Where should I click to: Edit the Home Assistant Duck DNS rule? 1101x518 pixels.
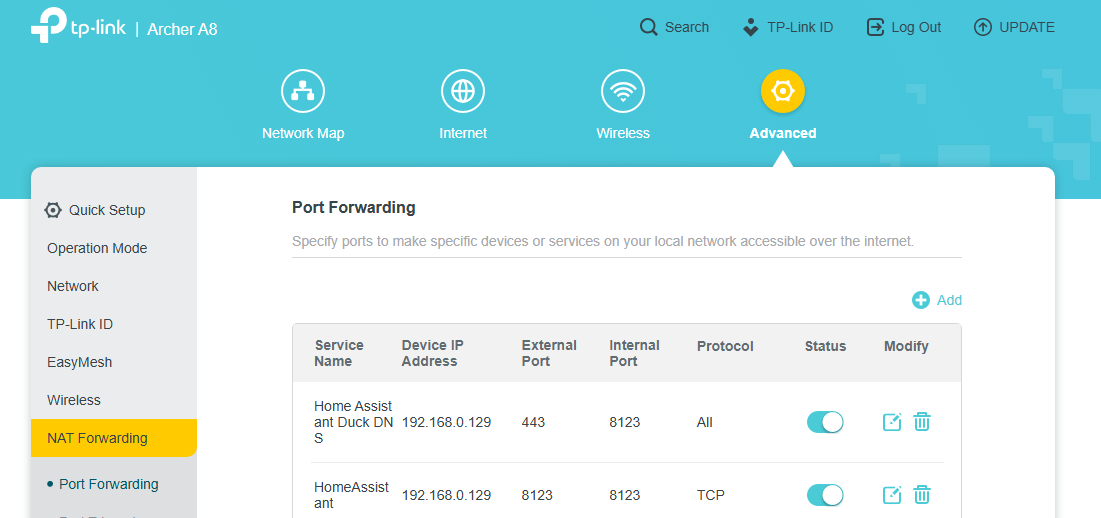tap(892, 422)
